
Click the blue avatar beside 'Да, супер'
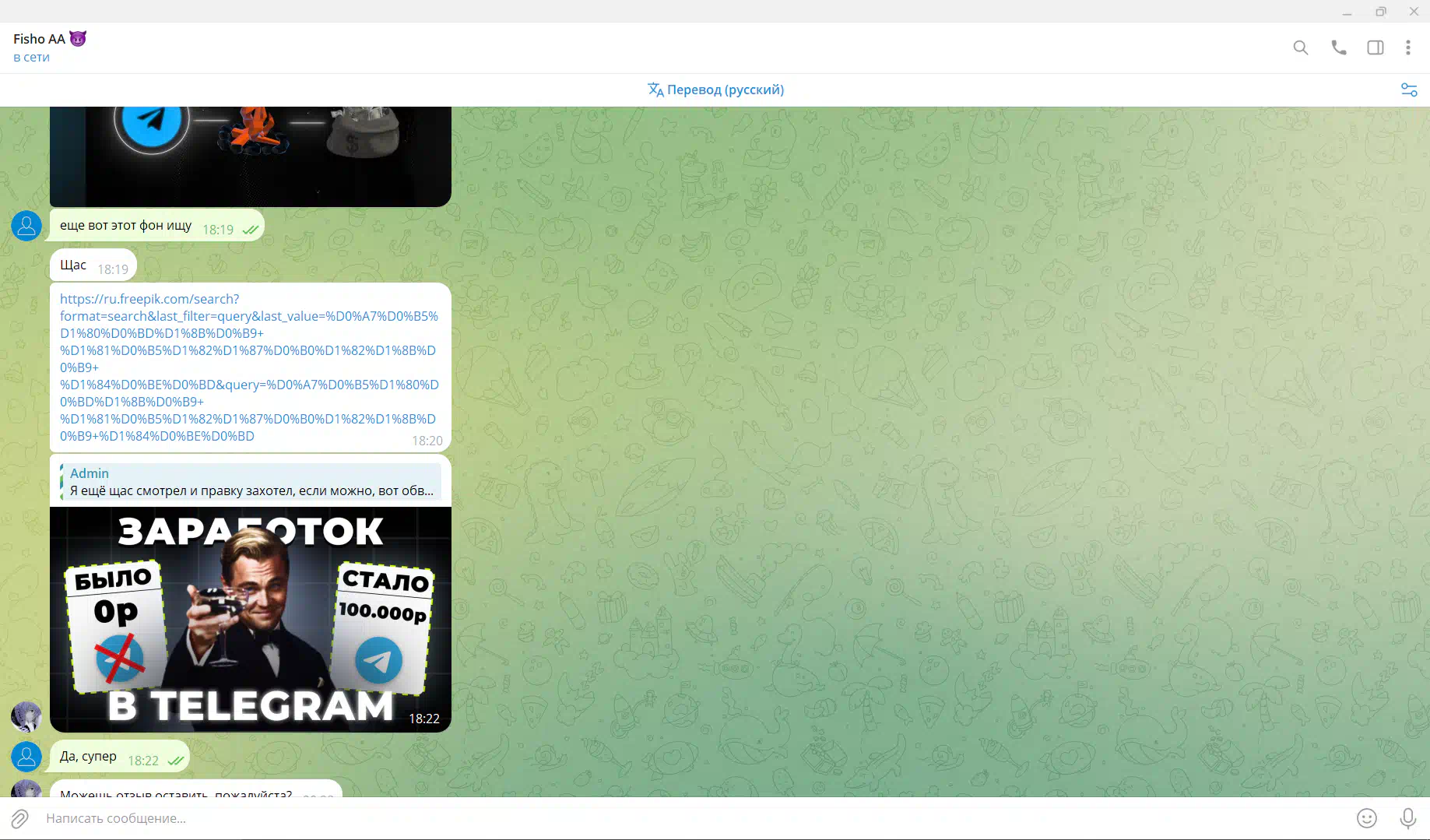(26, 756)
